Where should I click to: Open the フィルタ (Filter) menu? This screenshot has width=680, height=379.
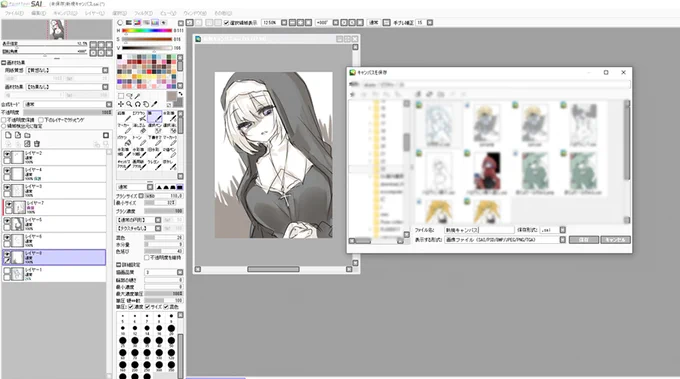point(143,13)
